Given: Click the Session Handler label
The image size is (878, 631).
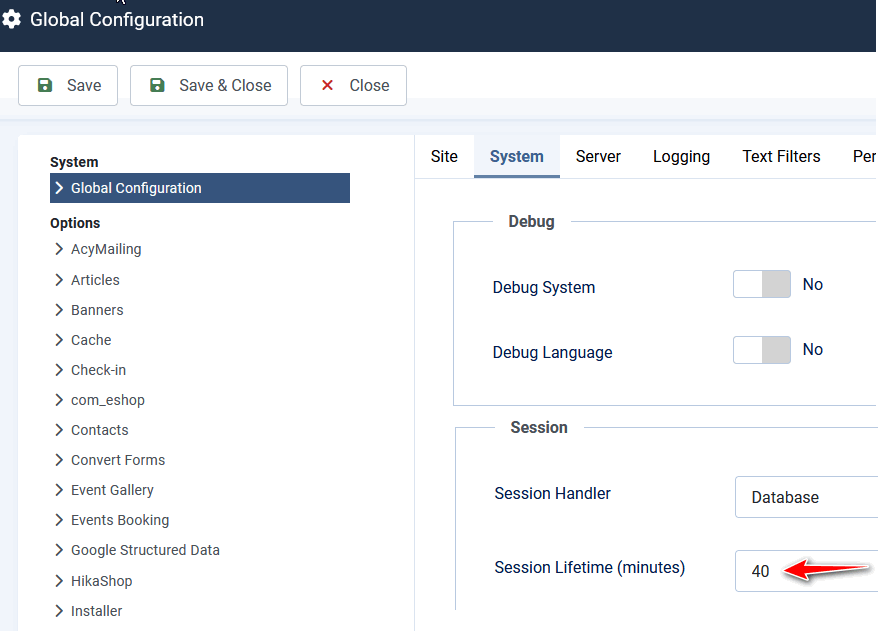Looking at the screenshot, I should [552, 493].
